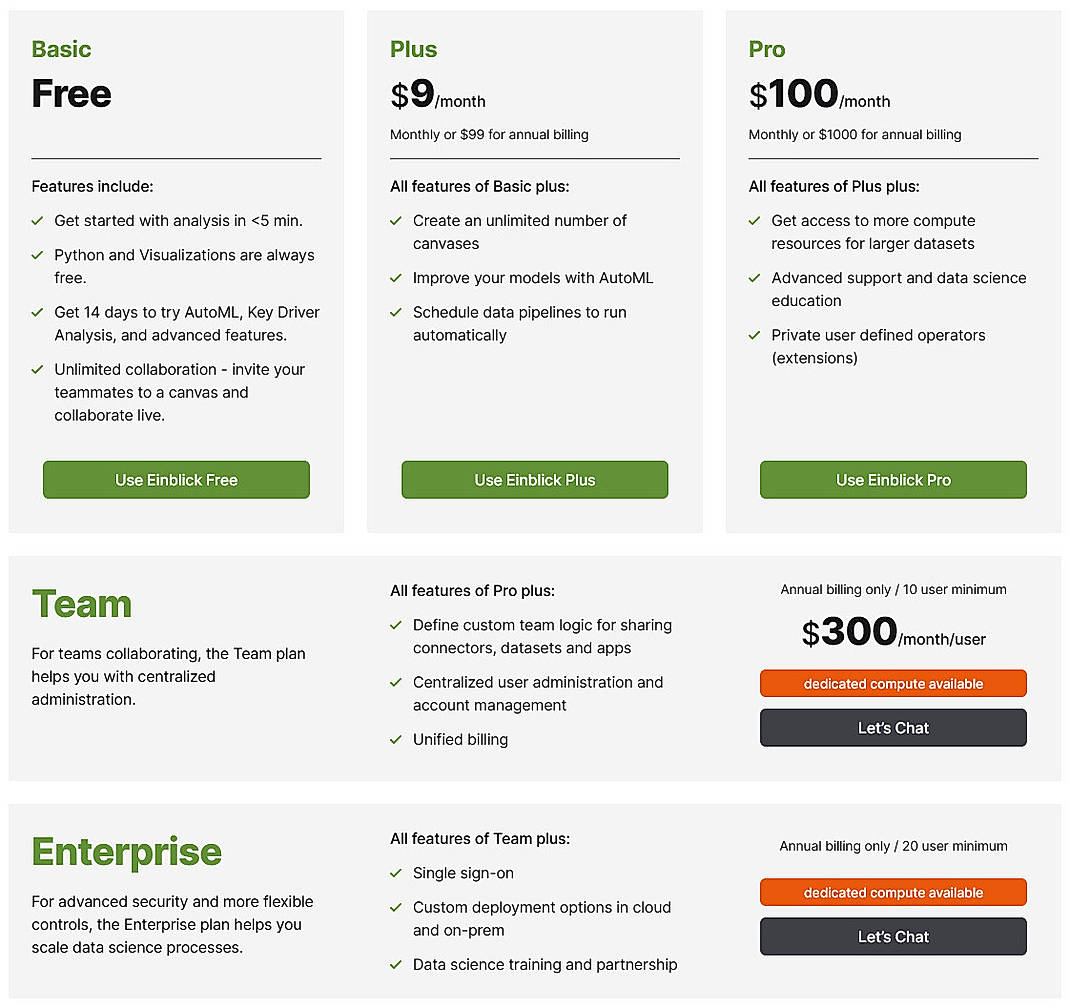Image resolution: width=1070 pixels, height=1007 pixels.
Task: Click "Let's Chat" in the Enterprise plan
Action: (893, 937)
